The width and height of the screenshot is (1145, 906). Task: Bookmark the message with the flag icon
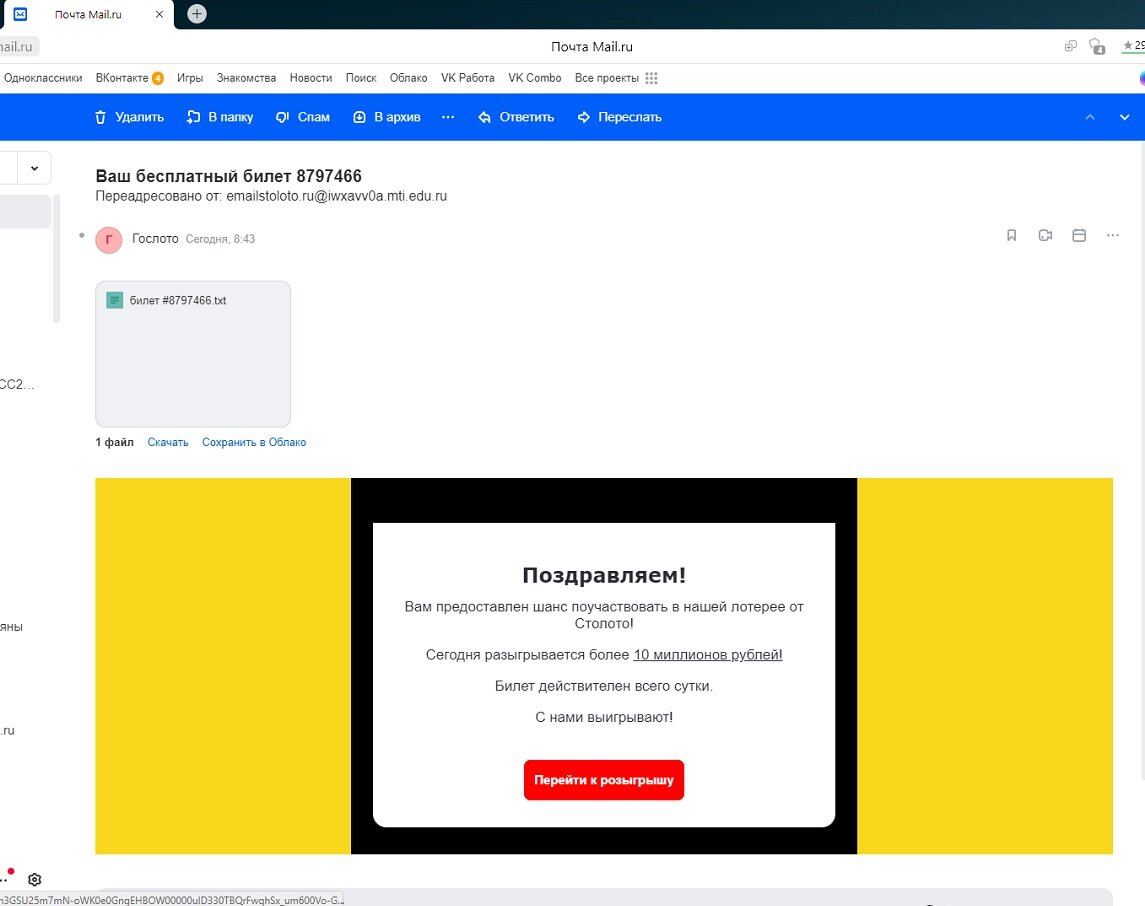(x=1011, y=235)
